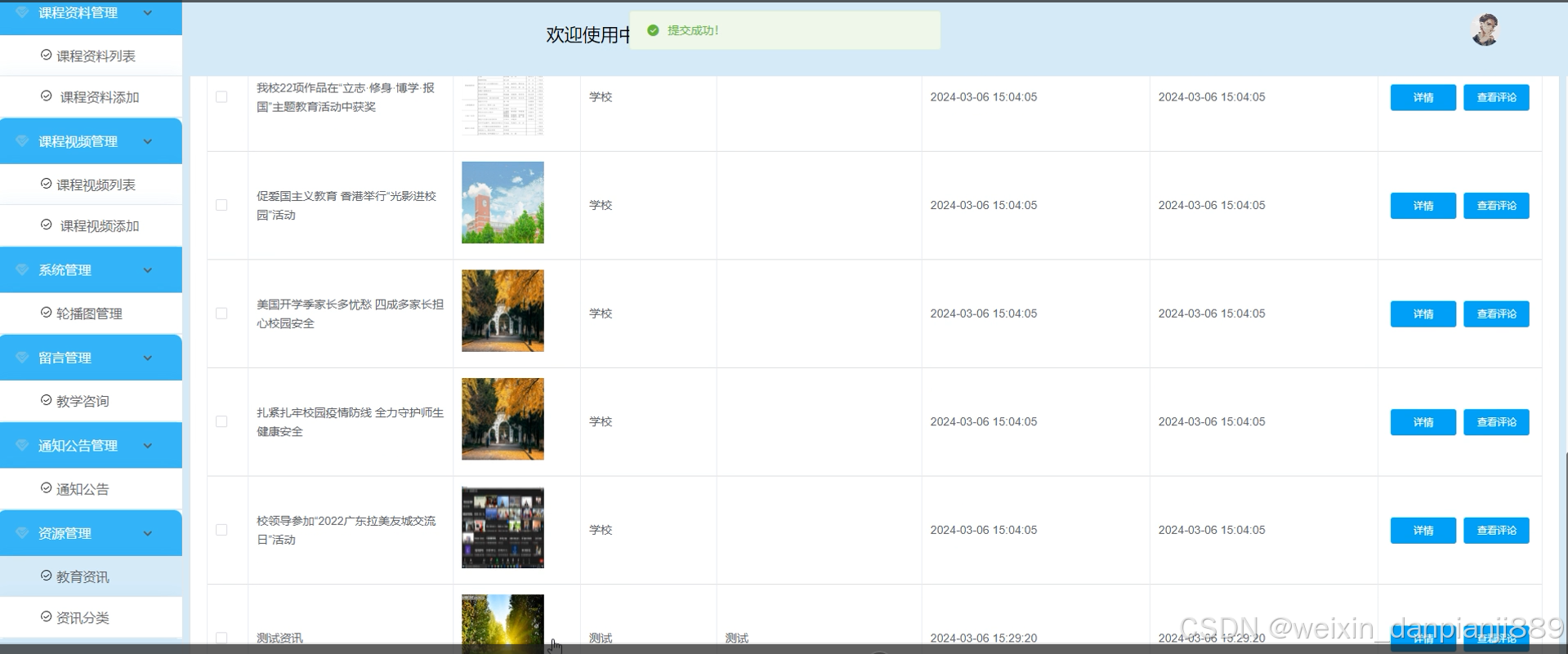1568x654 pixels.
Task: Open autumn gate thumbnail in 美国开学季 row
Action: [503, 311]
